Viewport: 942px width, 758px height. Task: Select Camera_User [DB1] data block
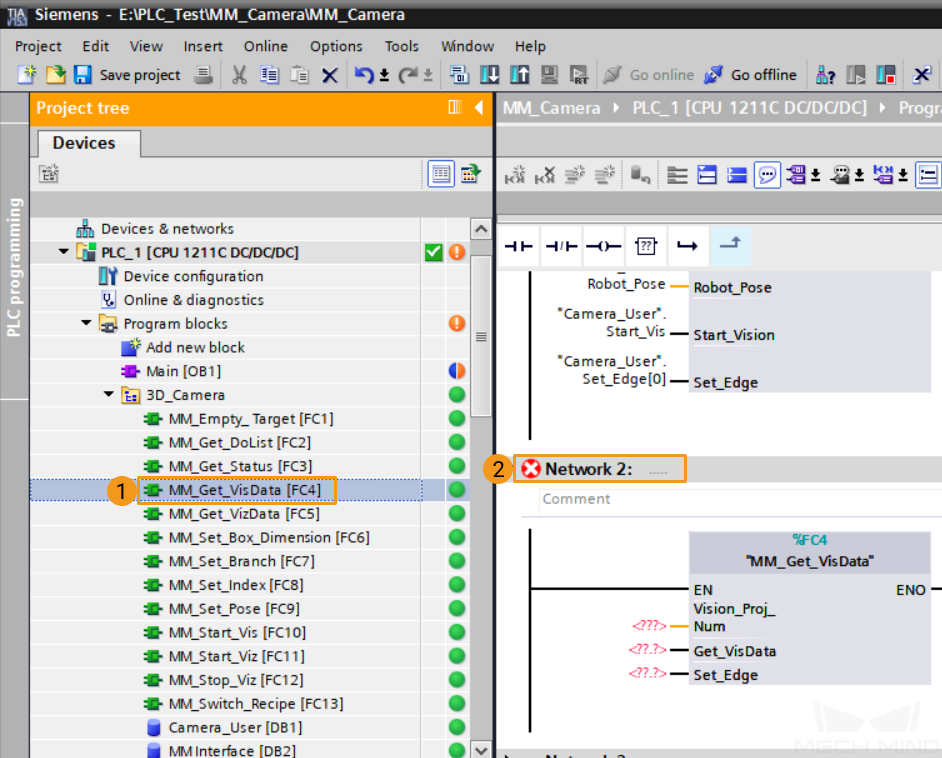(x=235, y=727)
